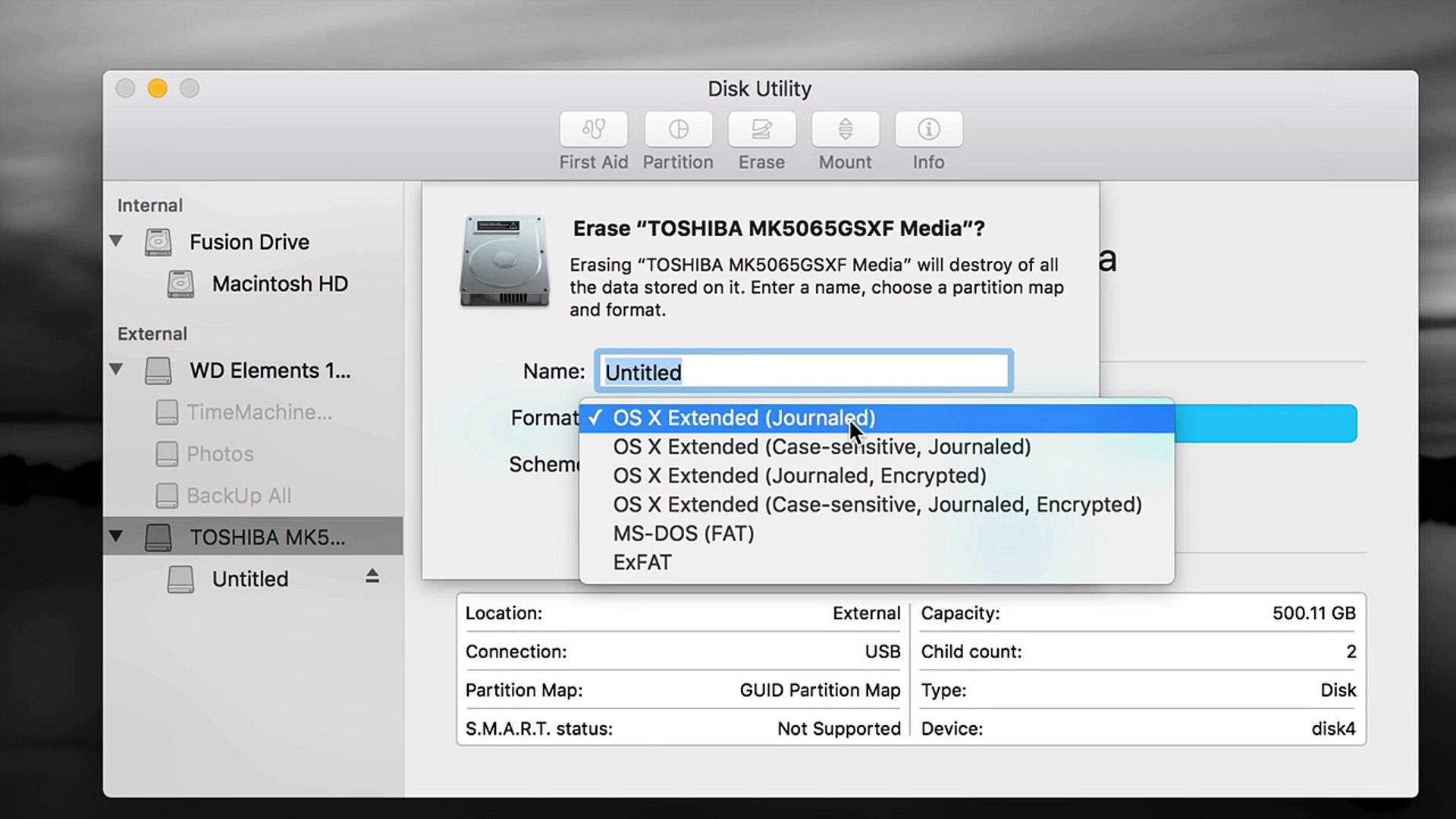Select OS X Extended (Journaled) format option
The height and width of the screenshot is (819, 1456).
pyautogui.click(x=743, y=418)
